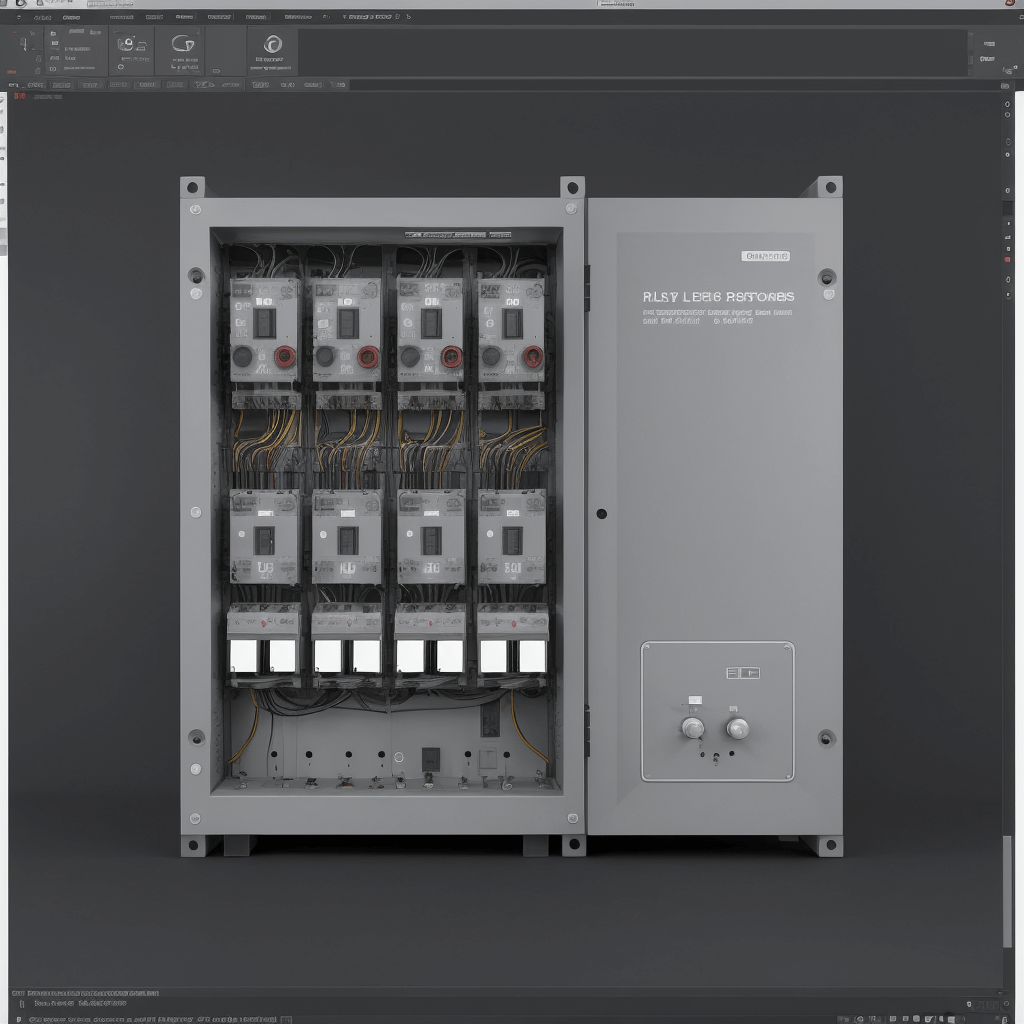This screenshot has height=1024, width=1024.
Task: Open the dropdown arrow ending the menu bar
Action: (x=409, y=17)
